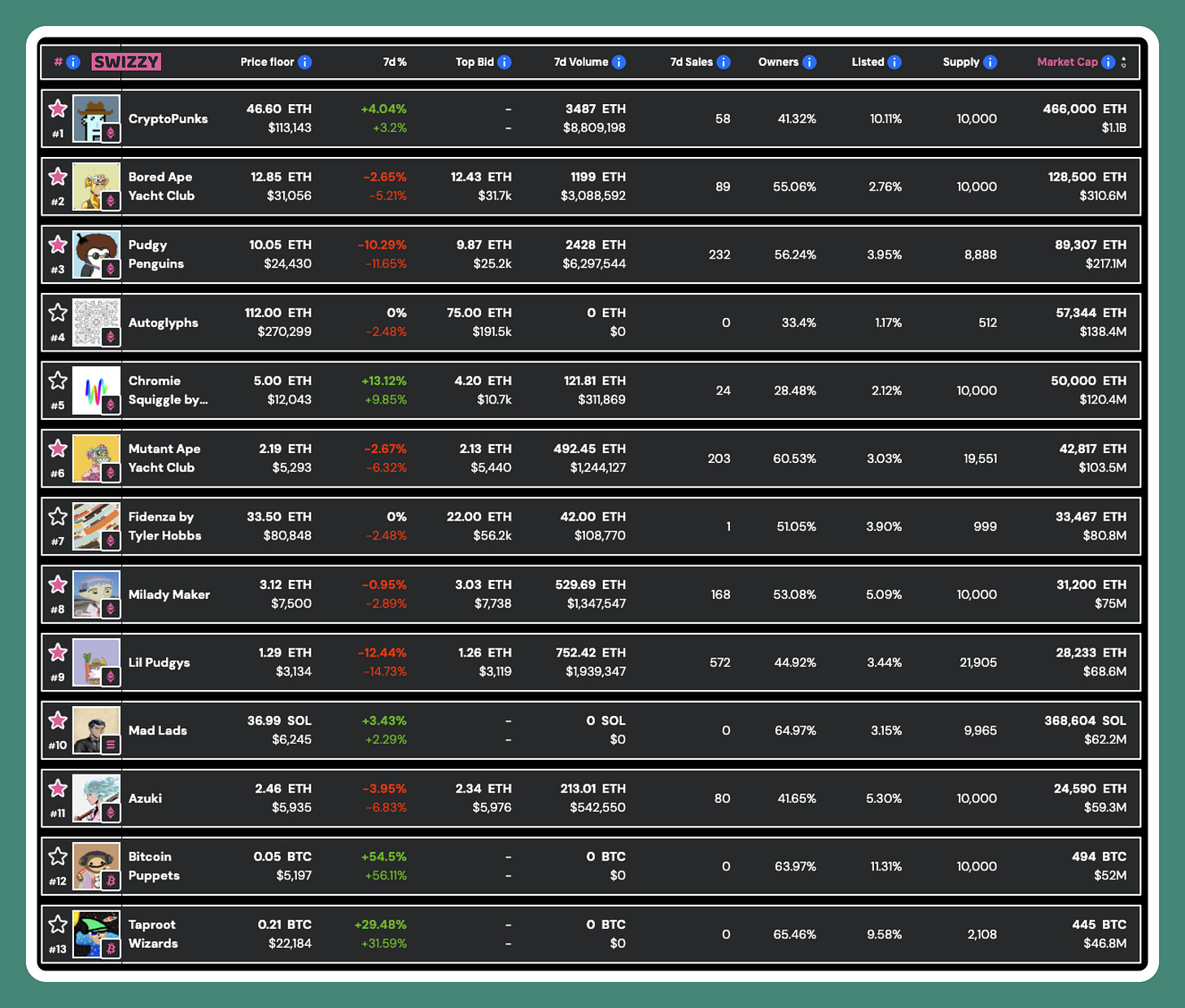Favorite Autoglyphs with its star
1185x1008 pixels.
pyautogui.click(x=57, y=312)
